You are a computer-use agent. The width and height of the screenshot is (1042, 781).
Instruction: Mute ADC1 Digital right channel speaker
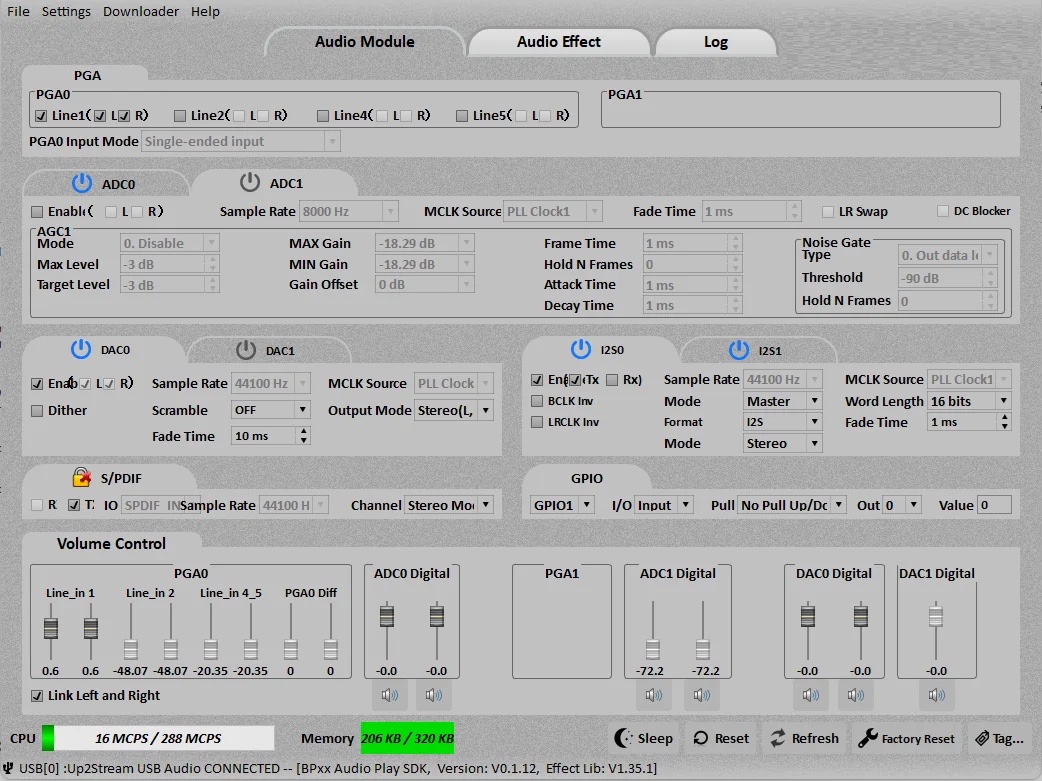coord(702,695)
